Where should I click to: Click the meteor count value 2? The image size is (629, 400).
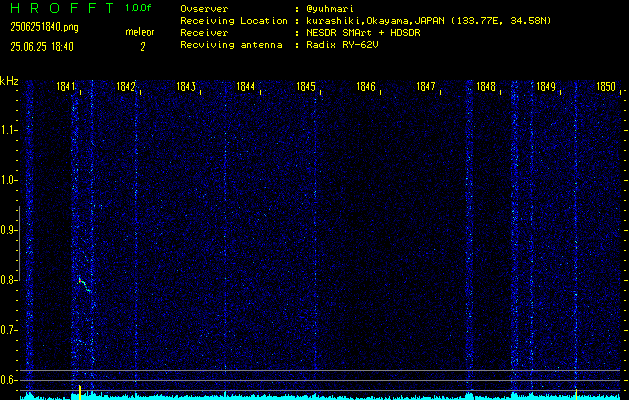point(143,47)
